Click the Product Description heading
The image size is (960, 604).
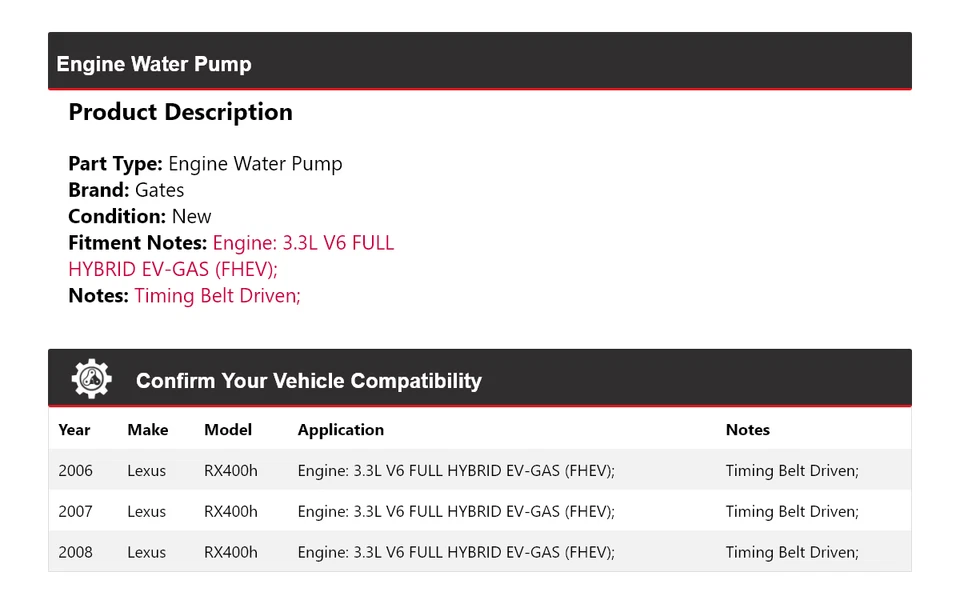pos(180,112)
